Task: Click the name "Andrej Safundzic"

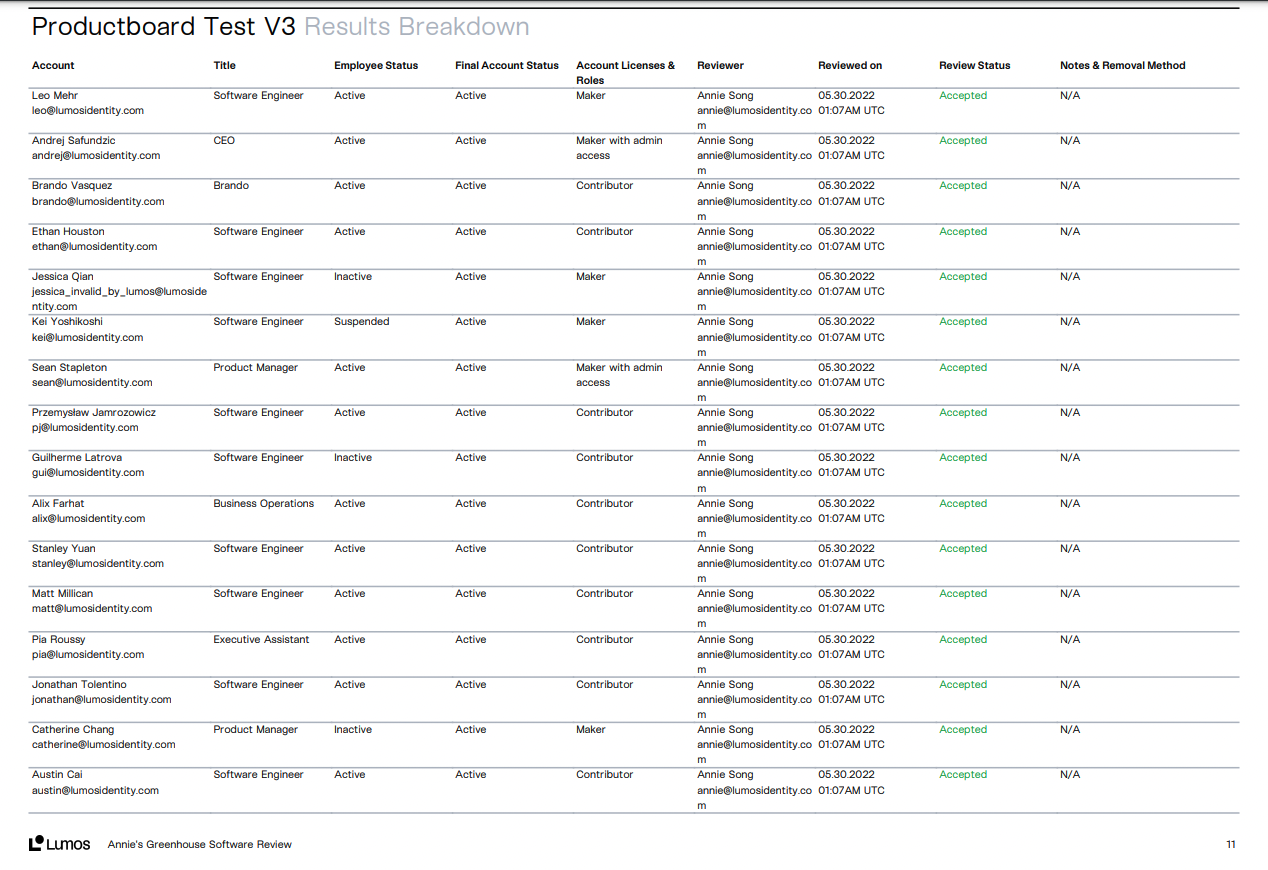Action: [74, 141]
